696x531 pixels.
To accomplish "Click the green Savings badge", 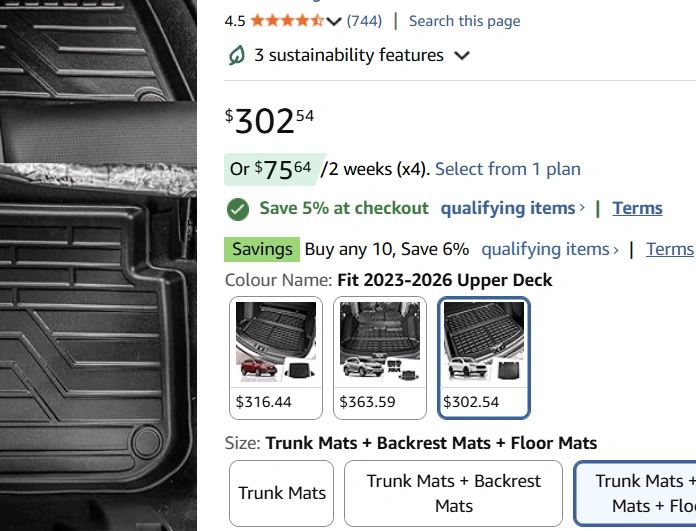I will point(262,249).
